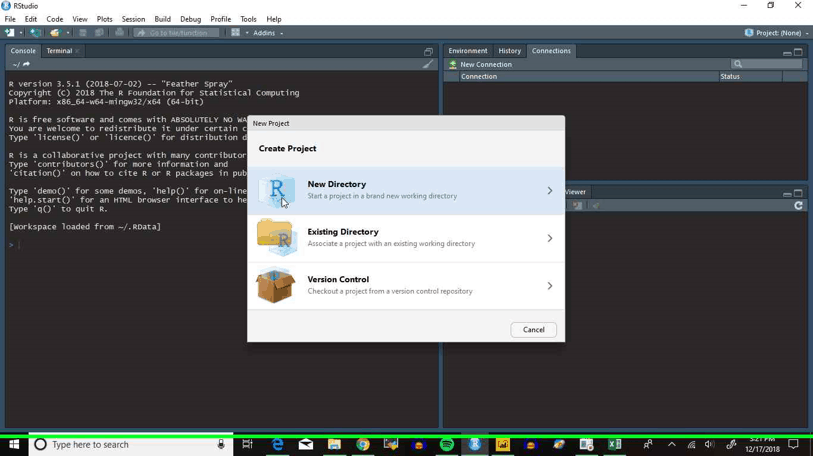The image size is (815, 456).
Task: Expand the recent files dropdown arrow
Action: coord(68,33)
